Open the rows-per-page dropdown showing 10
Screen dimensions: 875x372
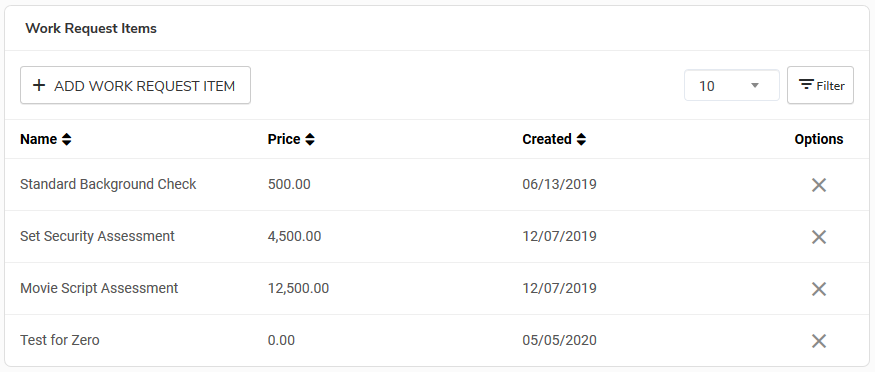pyautogui.click(x=732, y=85)
